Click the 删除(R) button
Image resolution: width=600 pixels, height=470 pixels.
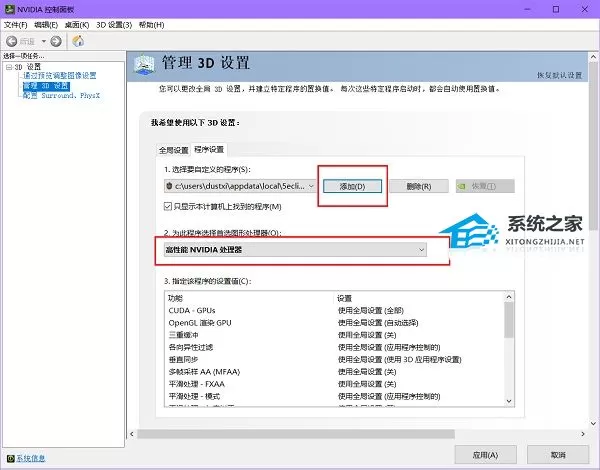click(x=419, y=186)
